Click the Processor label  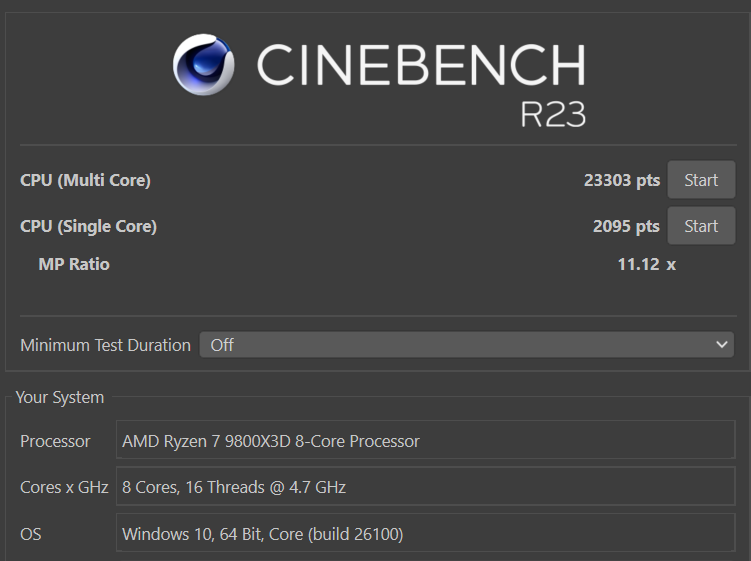click(55, 441)
